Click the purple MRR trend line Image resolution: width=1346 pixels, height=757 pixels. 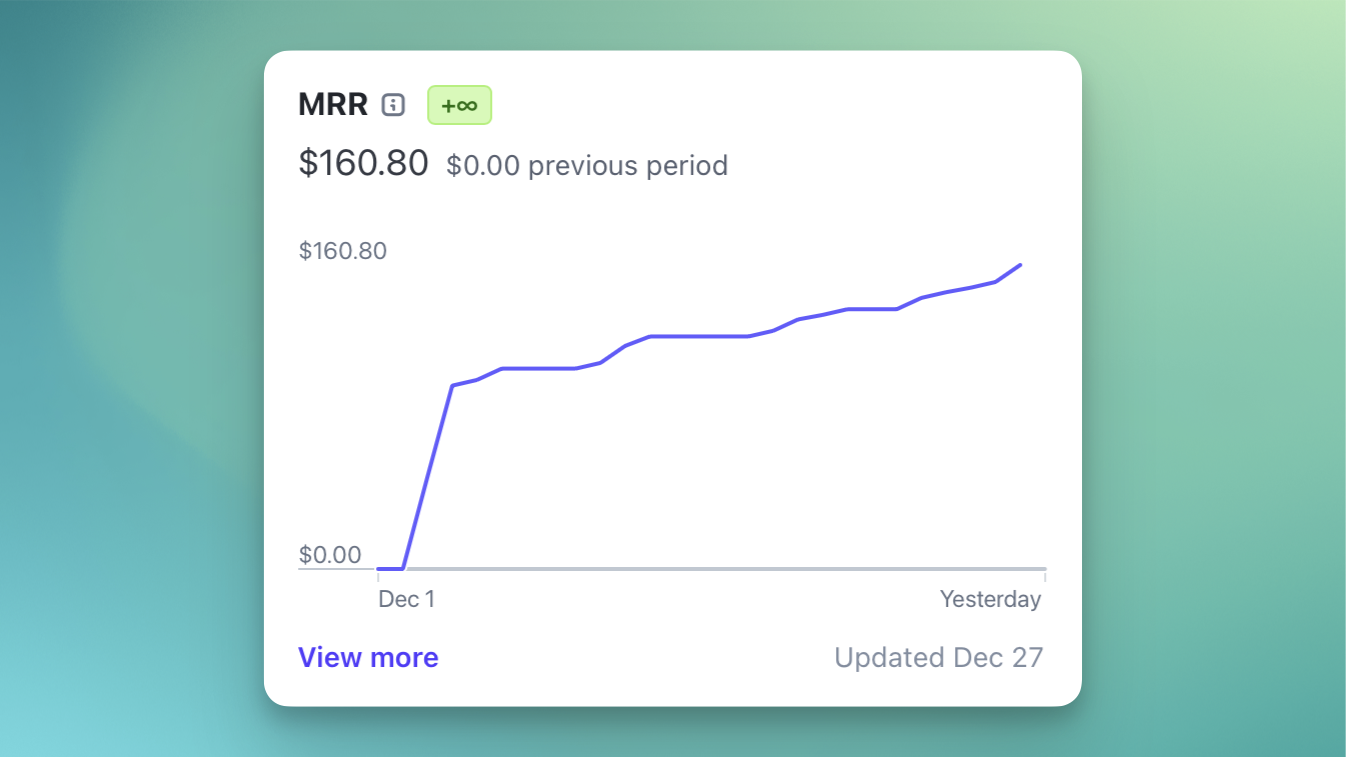[700, 335]
